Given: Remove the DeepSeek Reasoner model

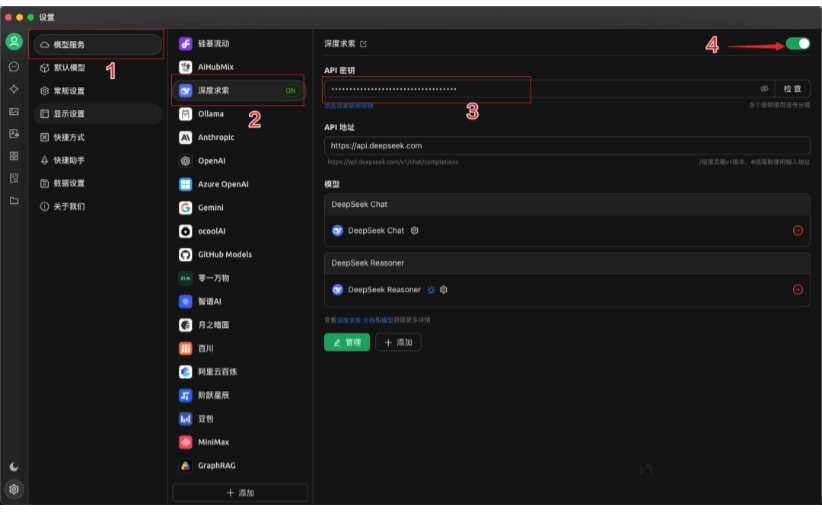Looking at the screenshot, I should click(798, 290).
